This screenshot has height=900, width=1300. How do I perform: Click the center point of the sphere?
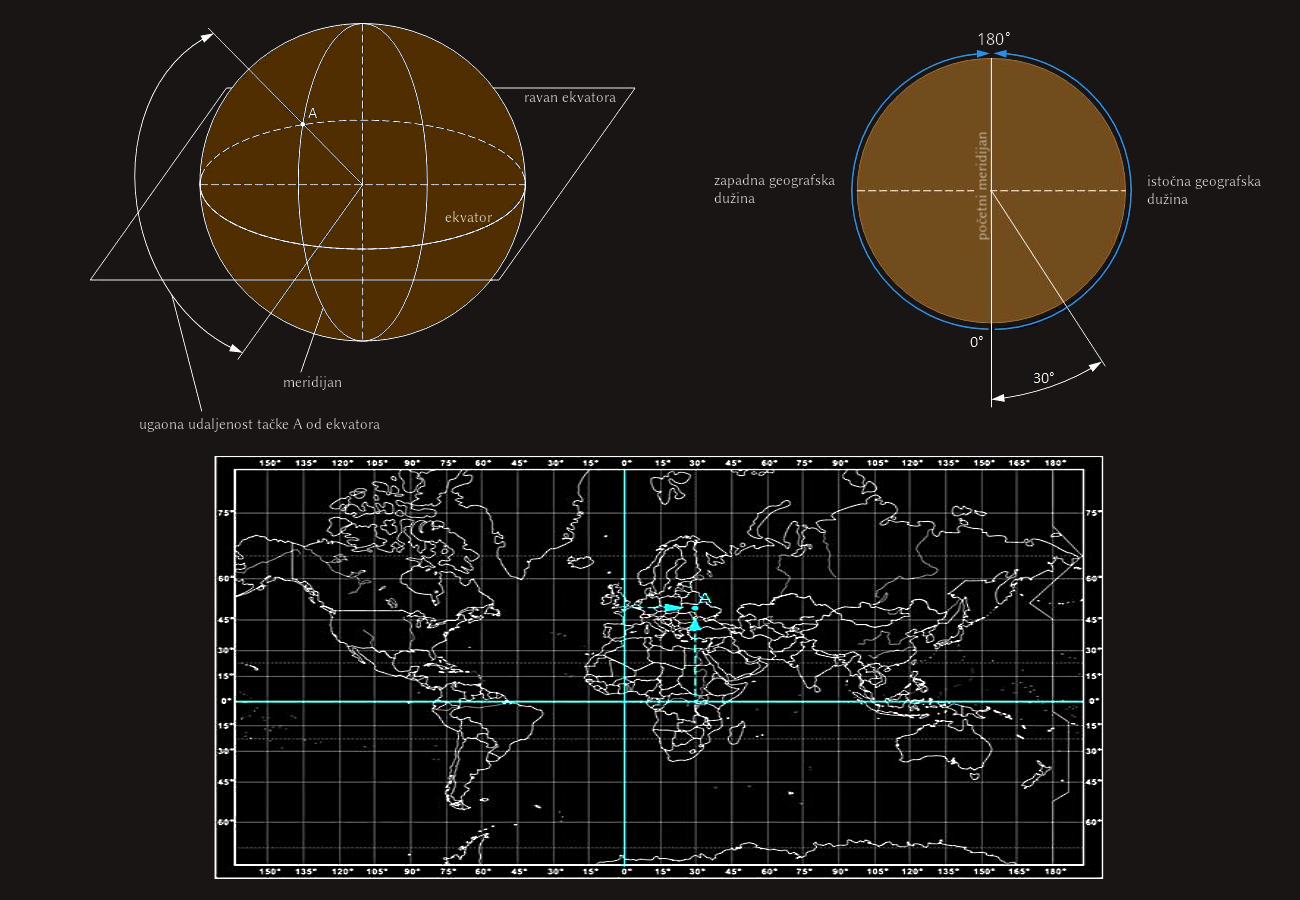click(x=362, y=184)
